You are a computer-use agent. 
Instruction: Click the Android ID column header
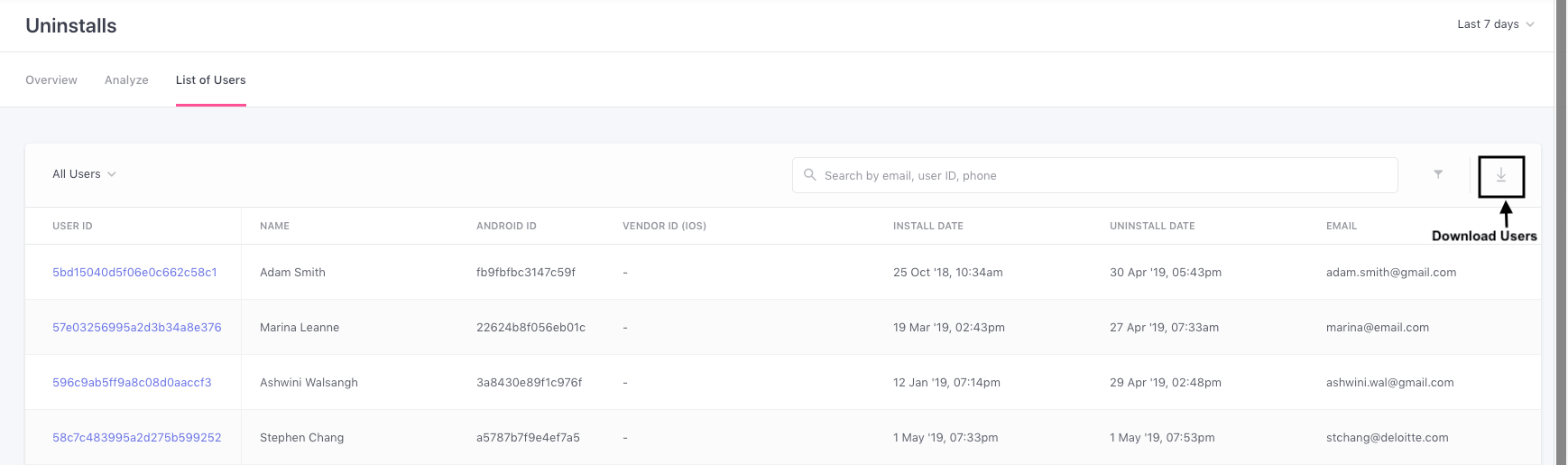pos(506,226)
